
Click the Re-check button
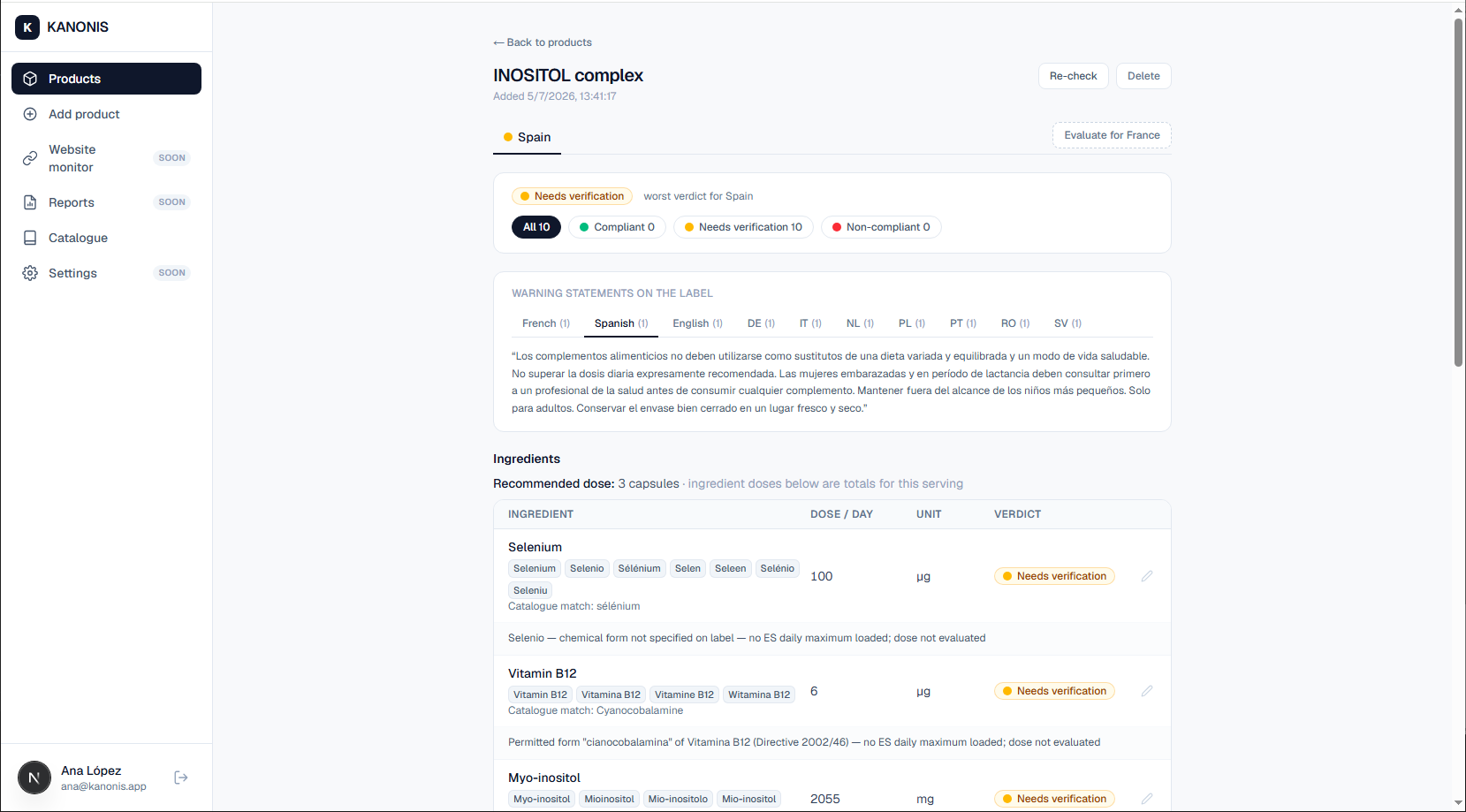pos(1073,76)
